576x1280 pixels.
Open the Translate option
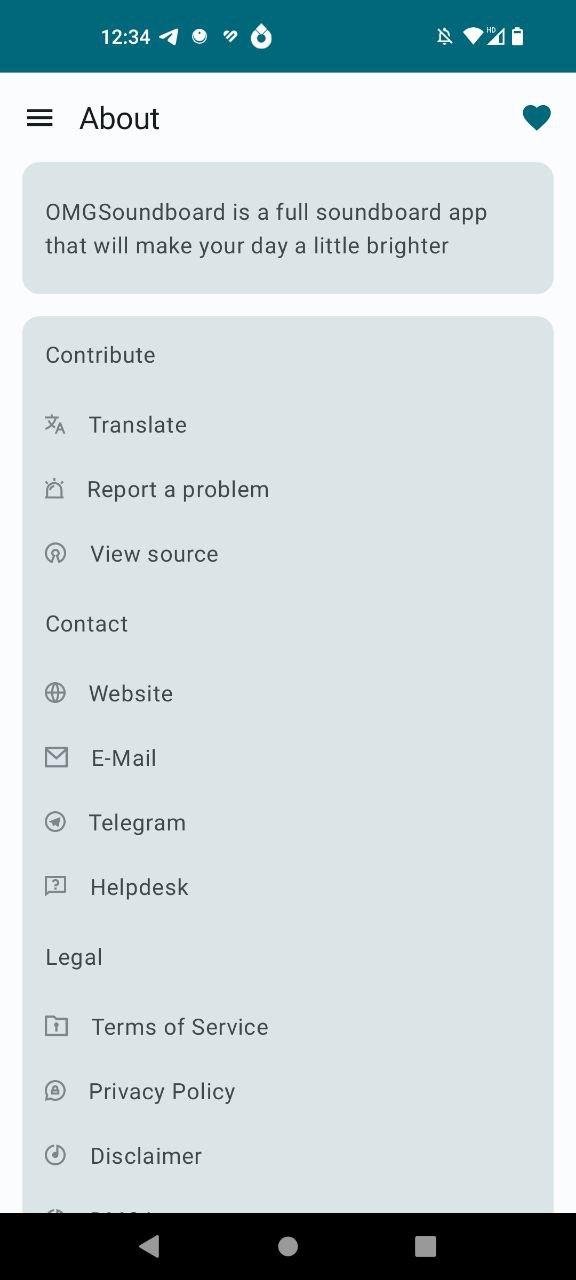(288, 425)
